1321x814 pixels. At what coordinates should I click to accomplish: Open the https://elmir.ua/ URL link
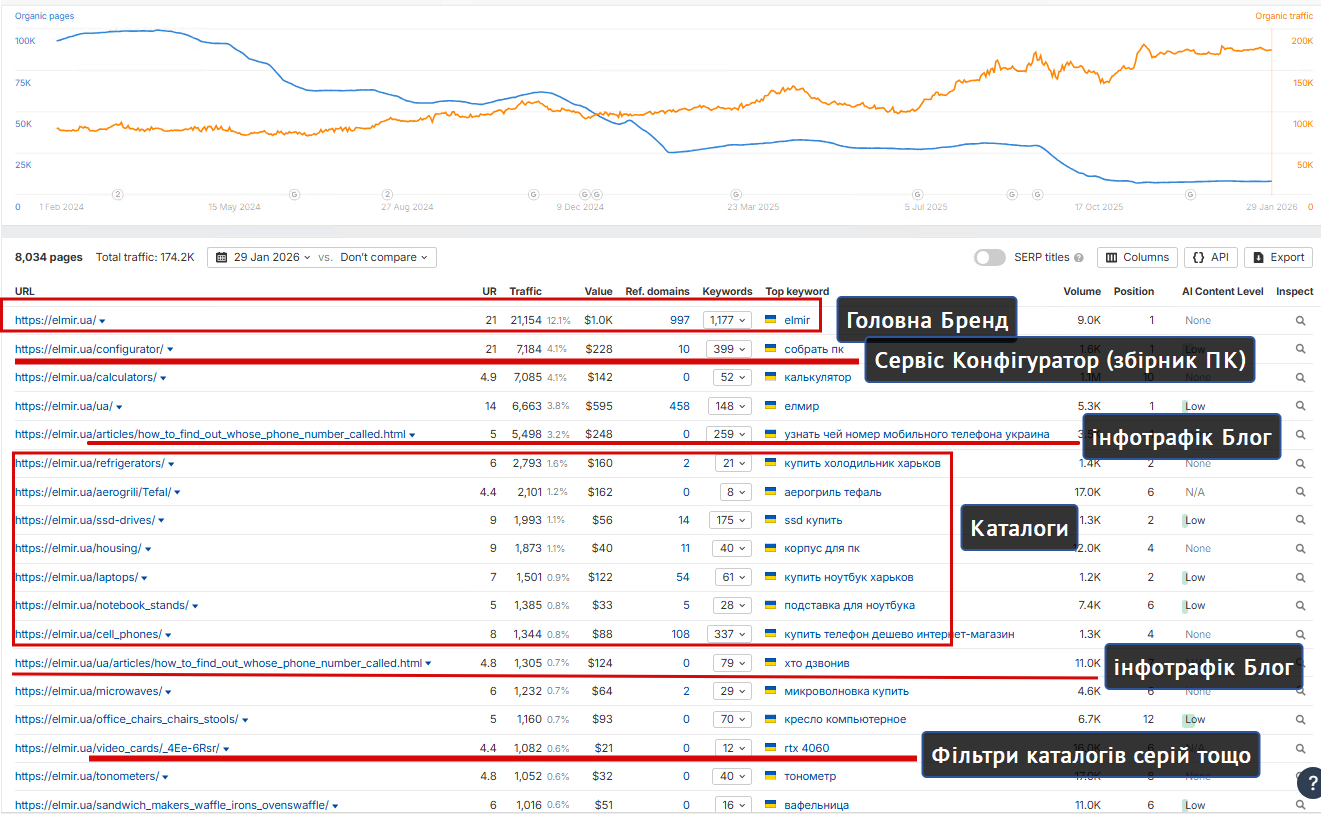pos(55,320)
